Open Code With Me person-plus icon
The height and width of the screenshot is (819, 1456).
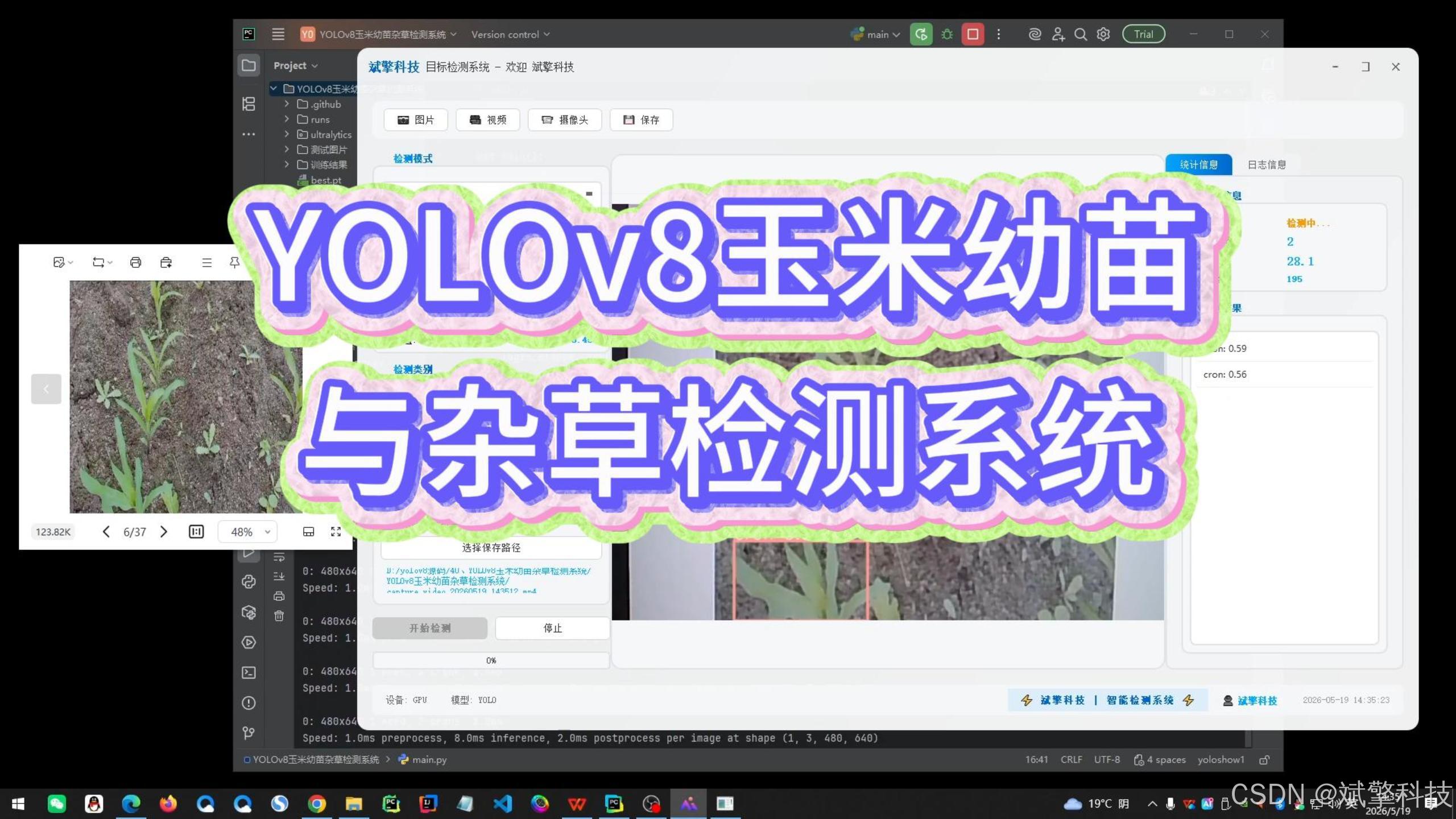click(x=1058, y=34)
